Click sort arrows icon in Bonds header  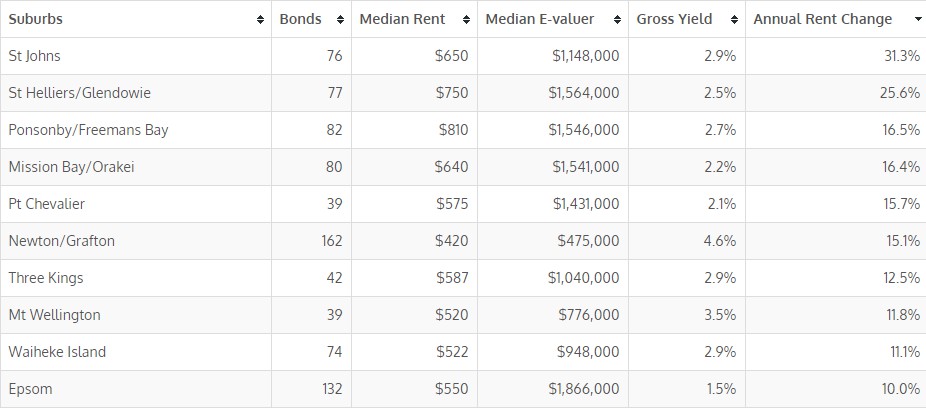click(341, 20)
